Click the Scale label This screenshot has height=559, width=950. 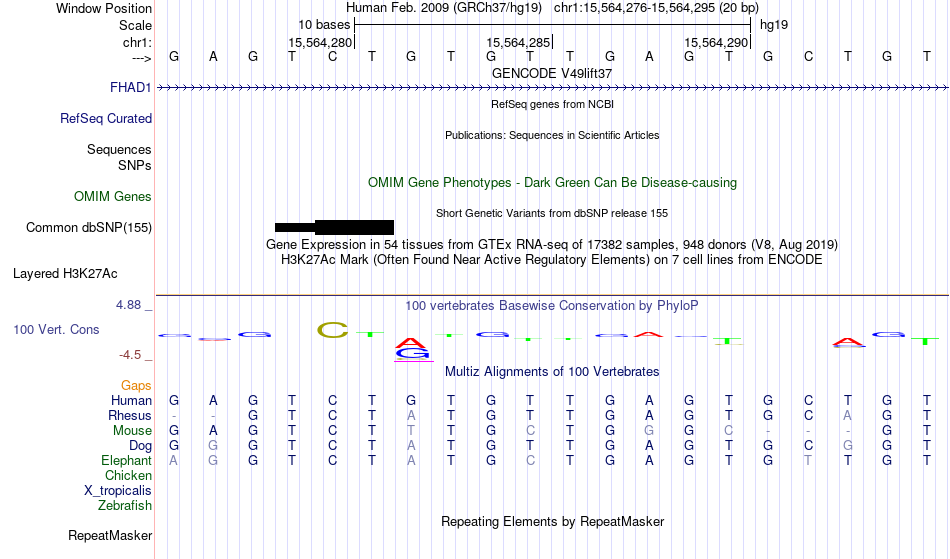135,25
